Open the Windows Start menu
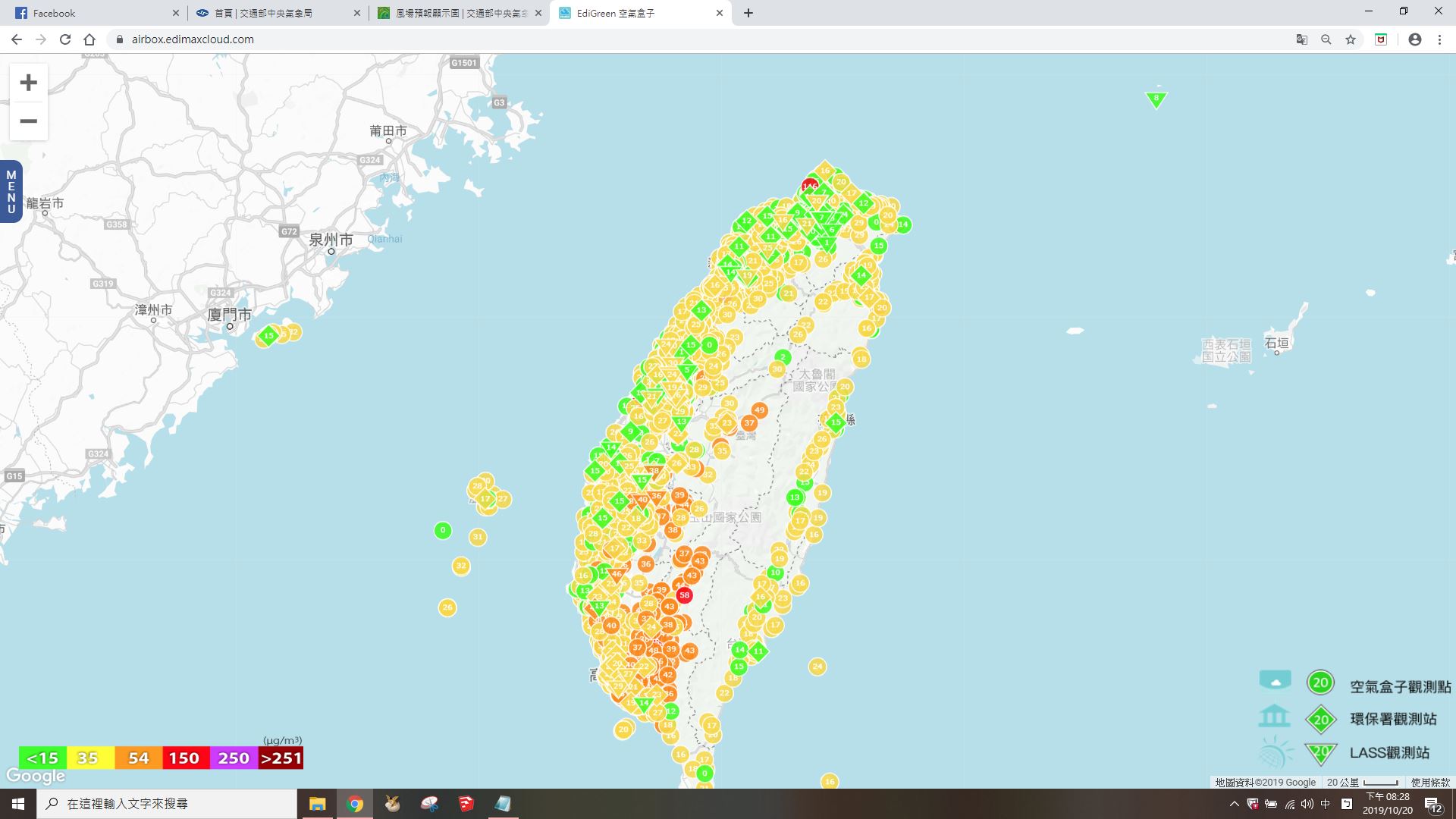 pos(18,804)
